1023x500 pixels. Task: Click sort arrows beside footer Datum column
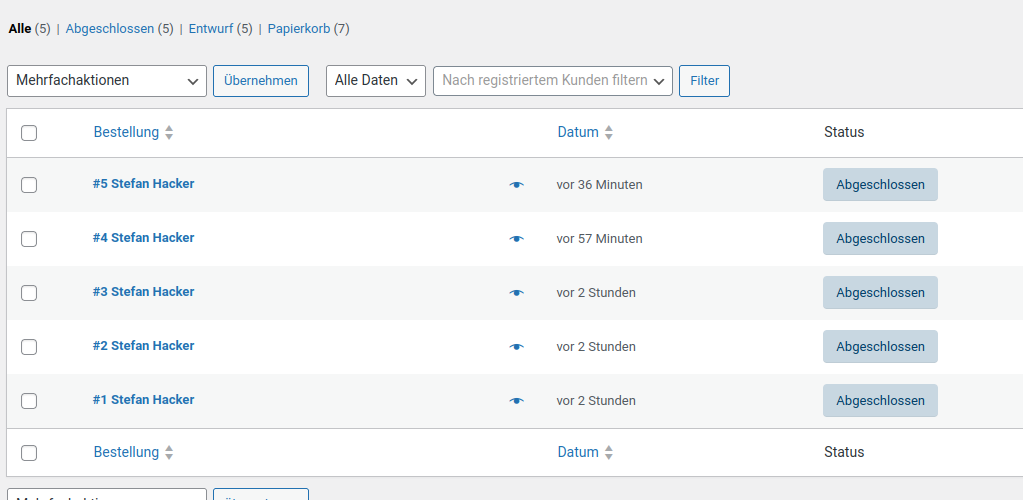(x=609, y=453)
